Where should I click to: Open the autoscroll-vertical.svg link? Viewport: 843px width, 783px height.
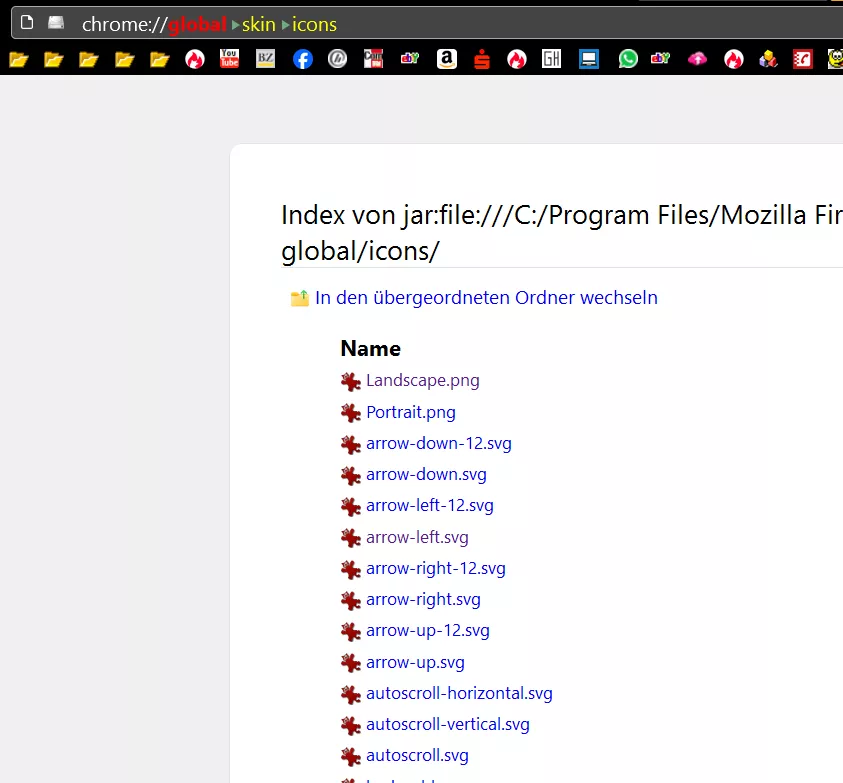coord(448,725)
